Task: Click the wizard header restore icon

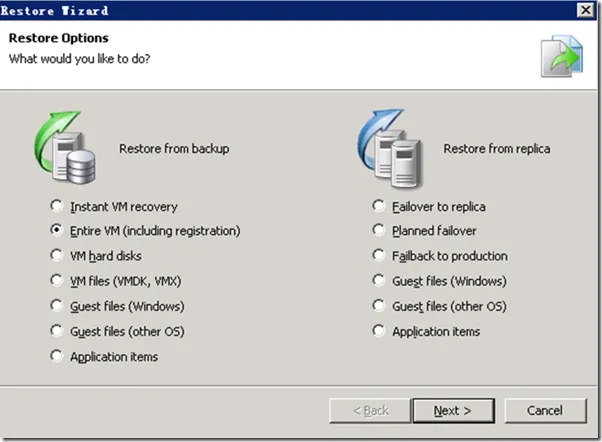Action: [559, 57]
